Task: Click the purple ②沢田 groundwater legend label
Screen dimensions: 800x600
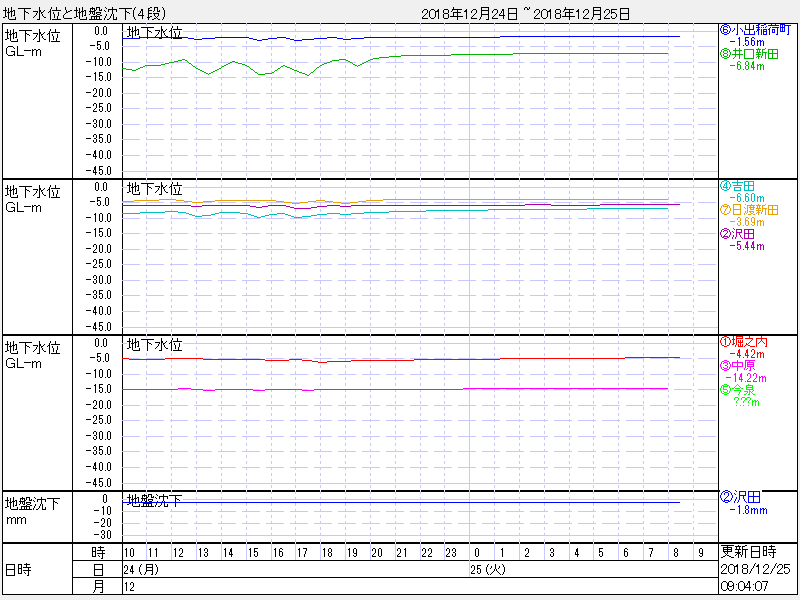Action: point(737,234)
